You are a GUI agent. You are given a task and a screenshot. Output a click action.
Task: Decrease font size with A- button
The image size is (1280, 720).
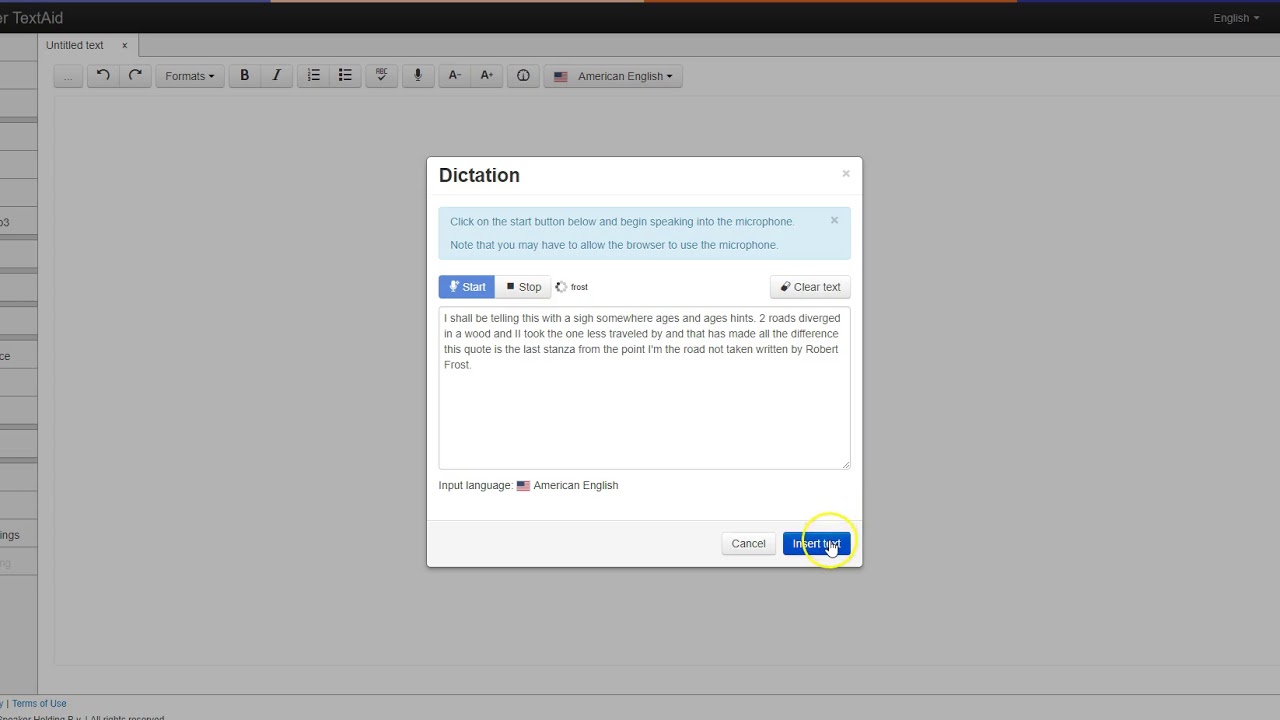point(455,76)
